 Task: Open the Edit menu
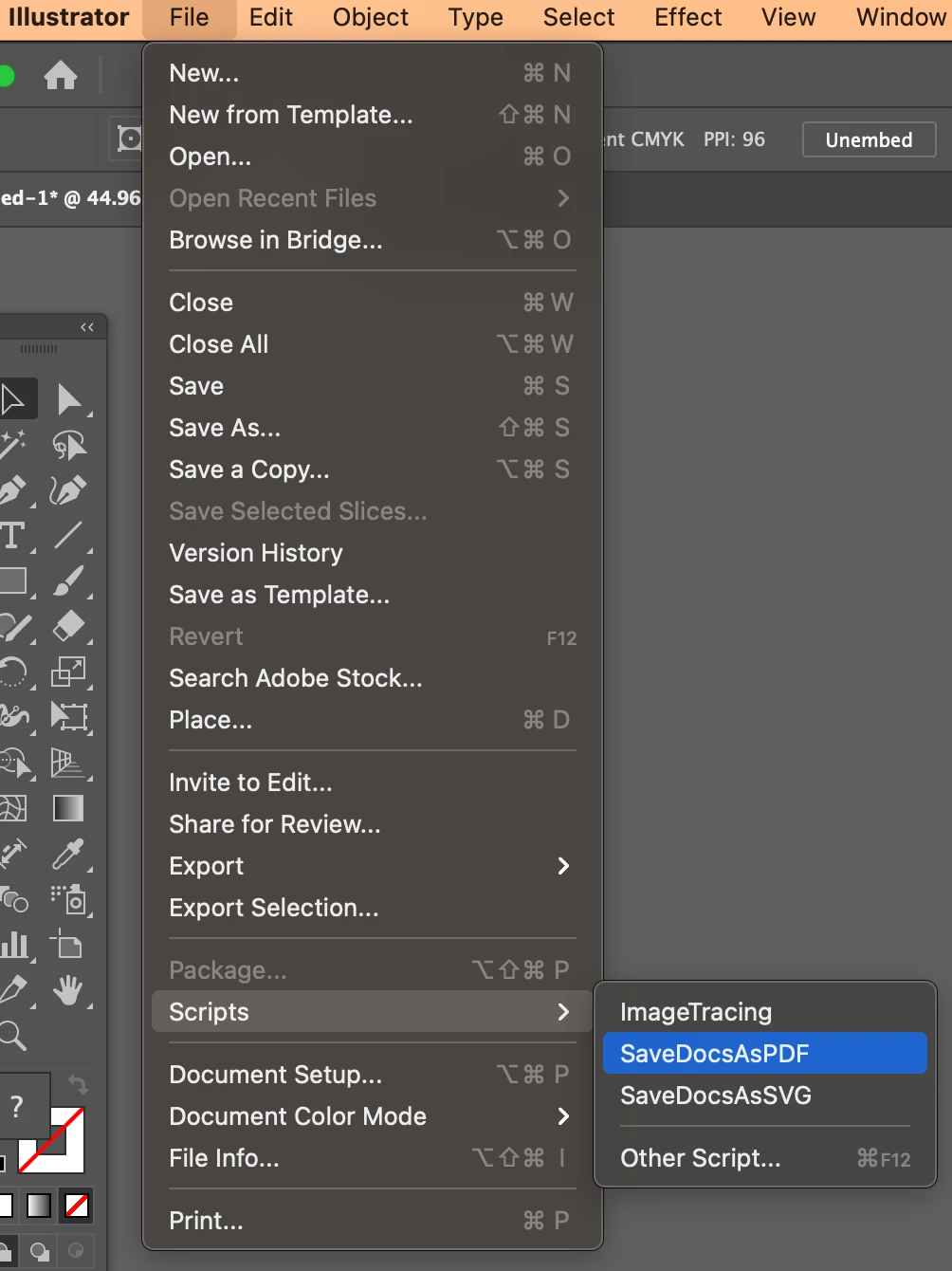tap(271, 18)
